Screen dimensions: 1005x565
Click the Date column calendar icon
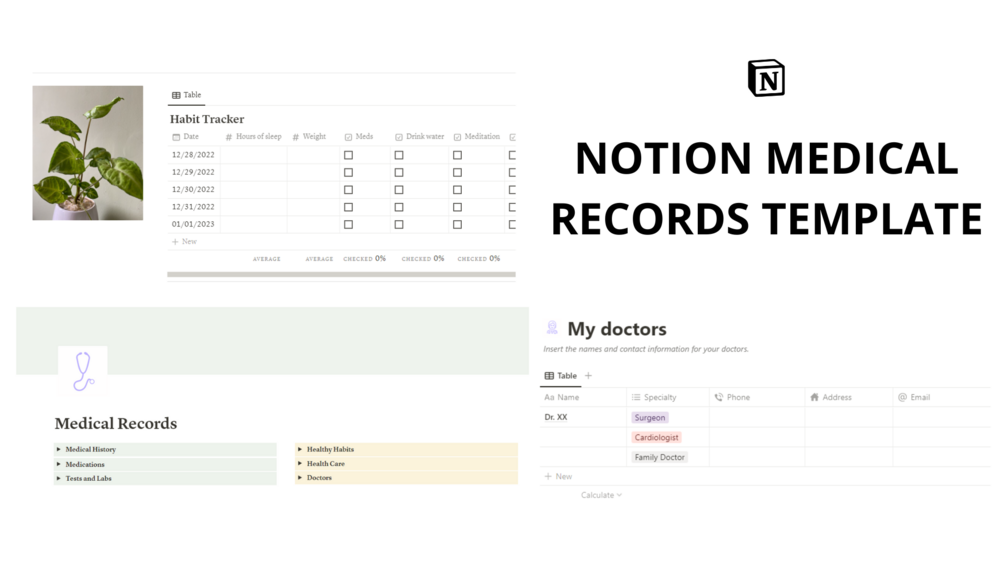176,137
